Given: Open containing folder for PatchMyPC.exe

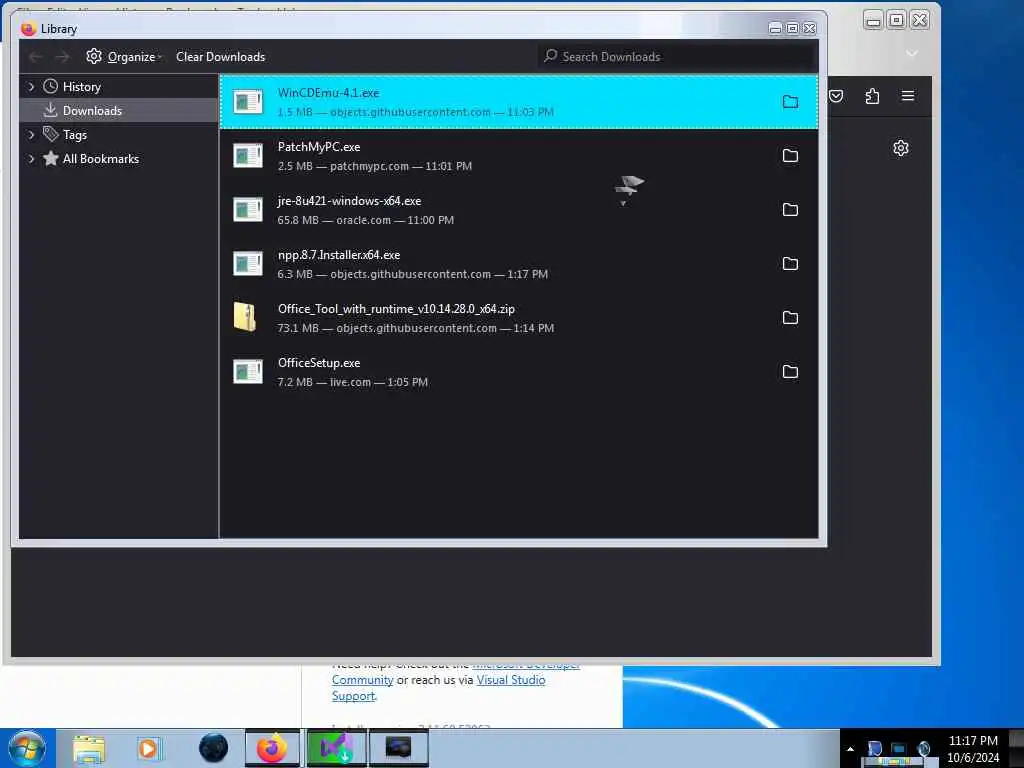Looking at the screenshot, I should pyautogui.click(x=790, y=156).
